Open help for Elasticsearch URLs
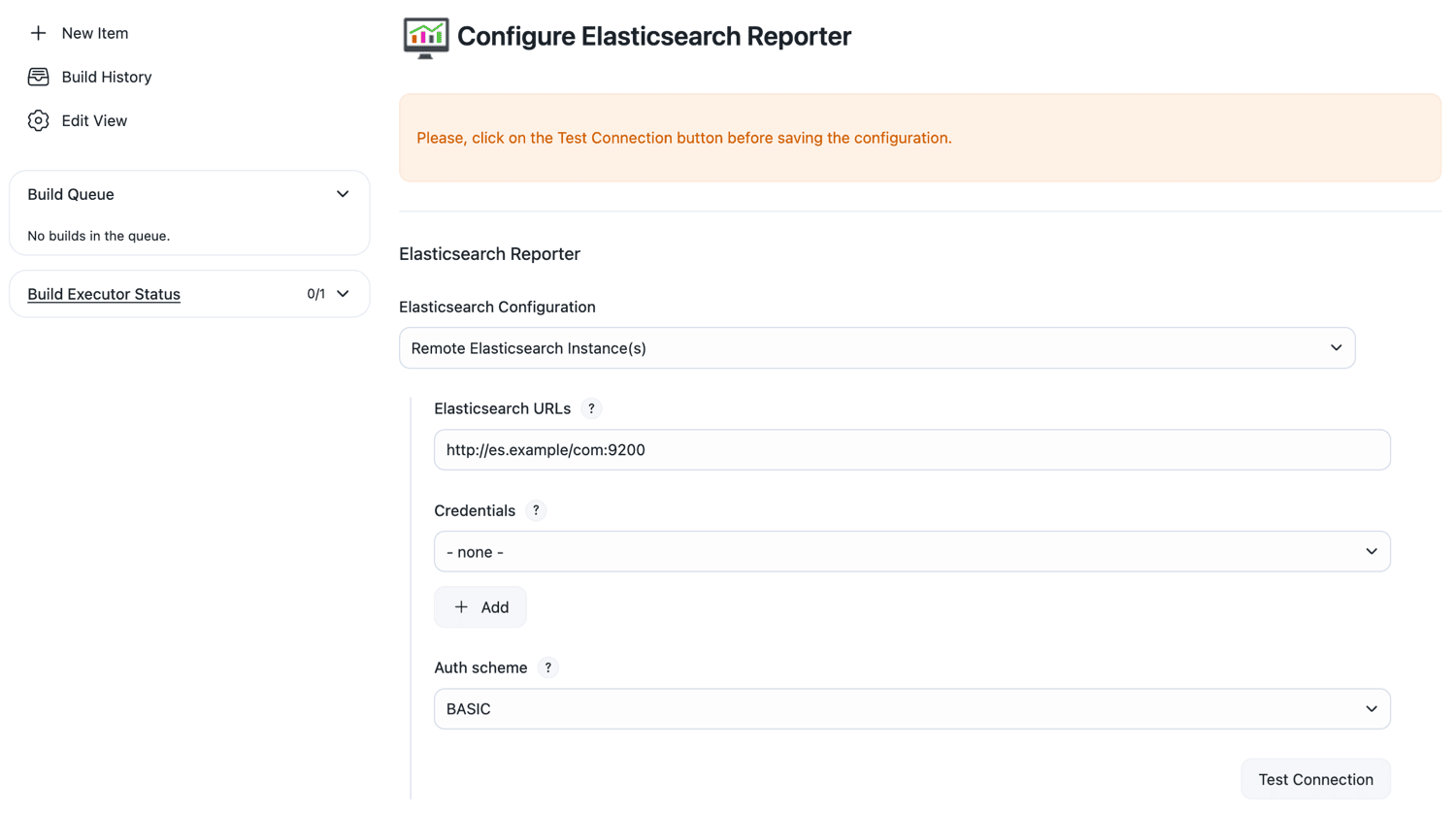The height and width of the screenshot is (813, 1456). [591, 408]
